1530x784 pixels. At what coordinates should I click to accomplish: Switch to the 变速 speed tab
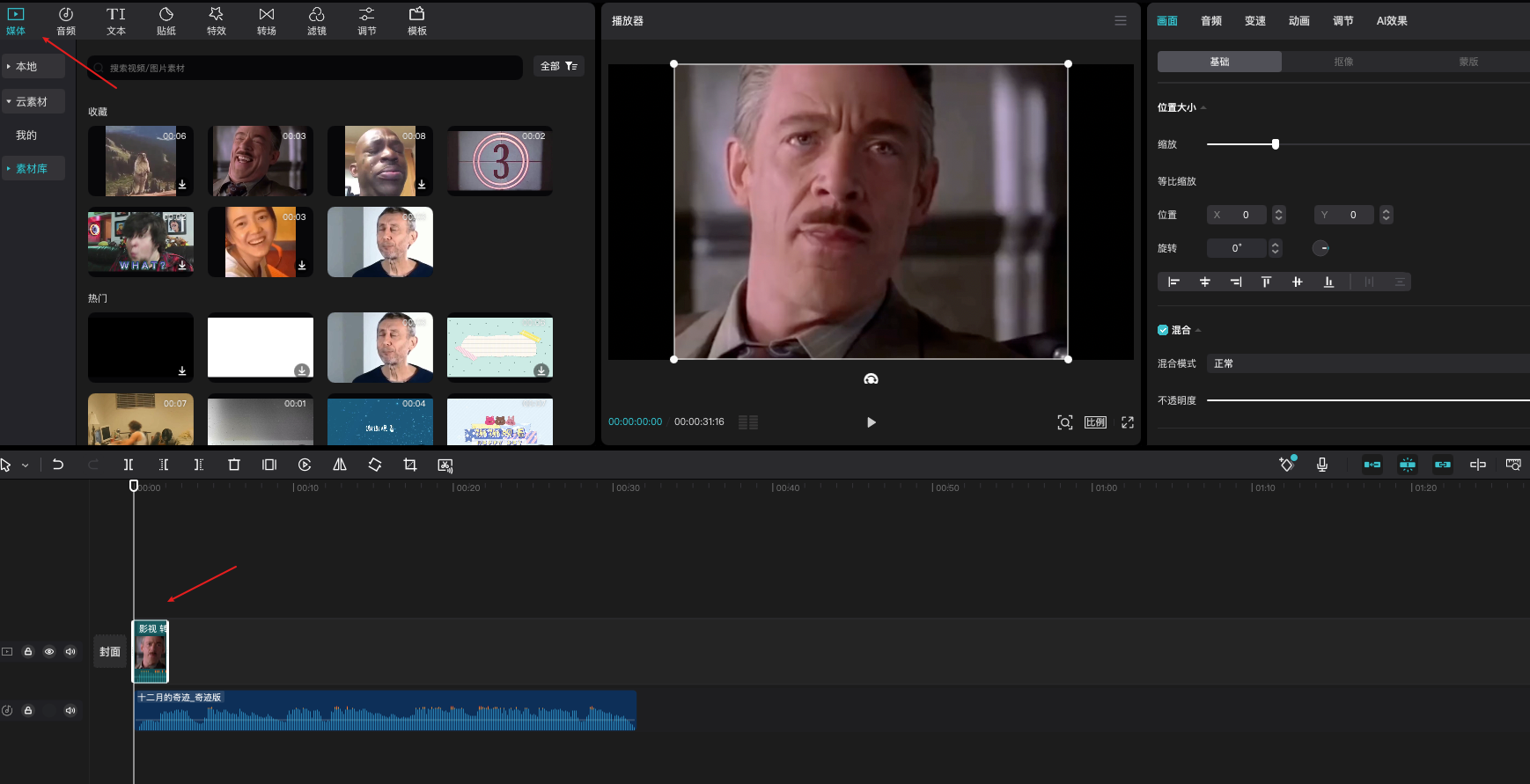tap(1255, 21)
